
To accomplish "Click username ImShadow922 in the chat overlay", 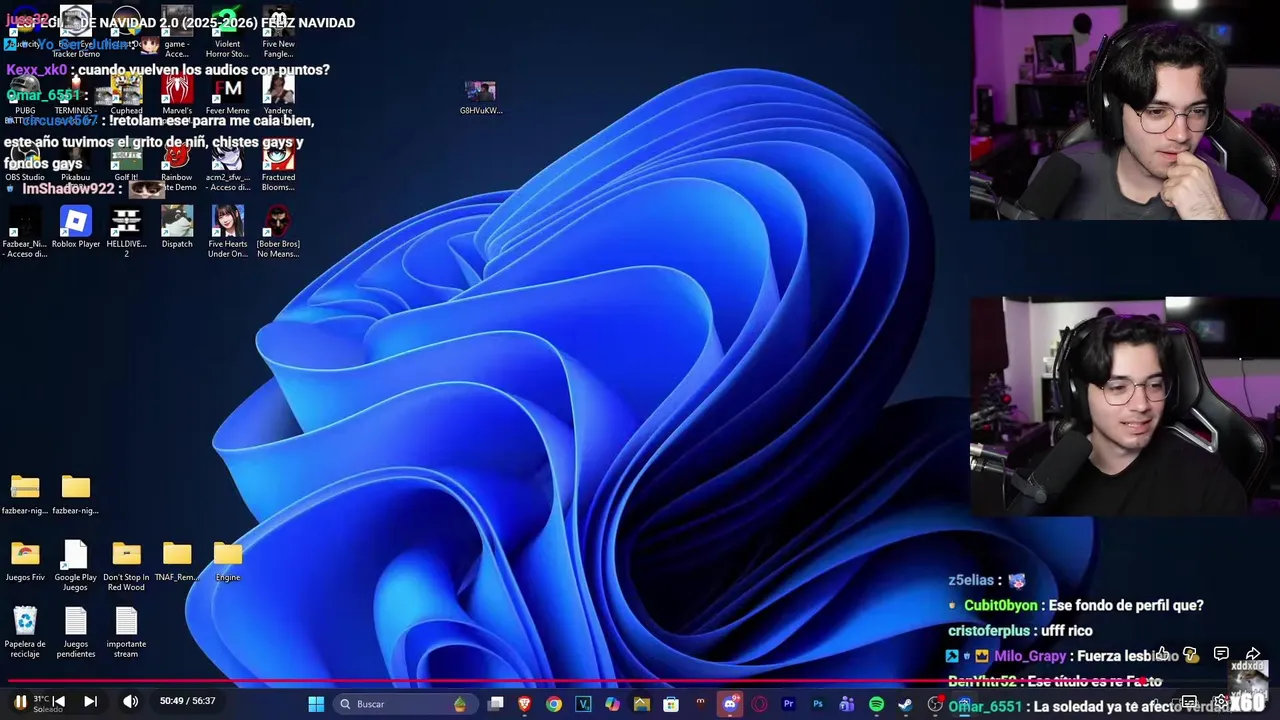I will click(x=69, y=188).
